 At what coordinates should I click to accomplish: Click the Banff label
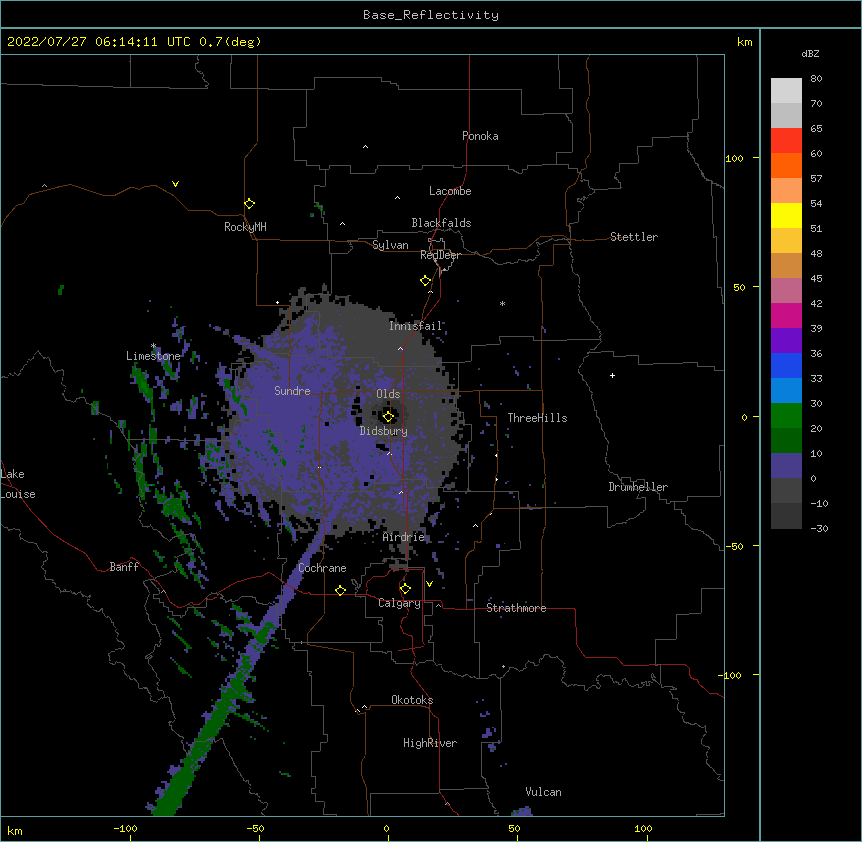[x=124, y=567]
